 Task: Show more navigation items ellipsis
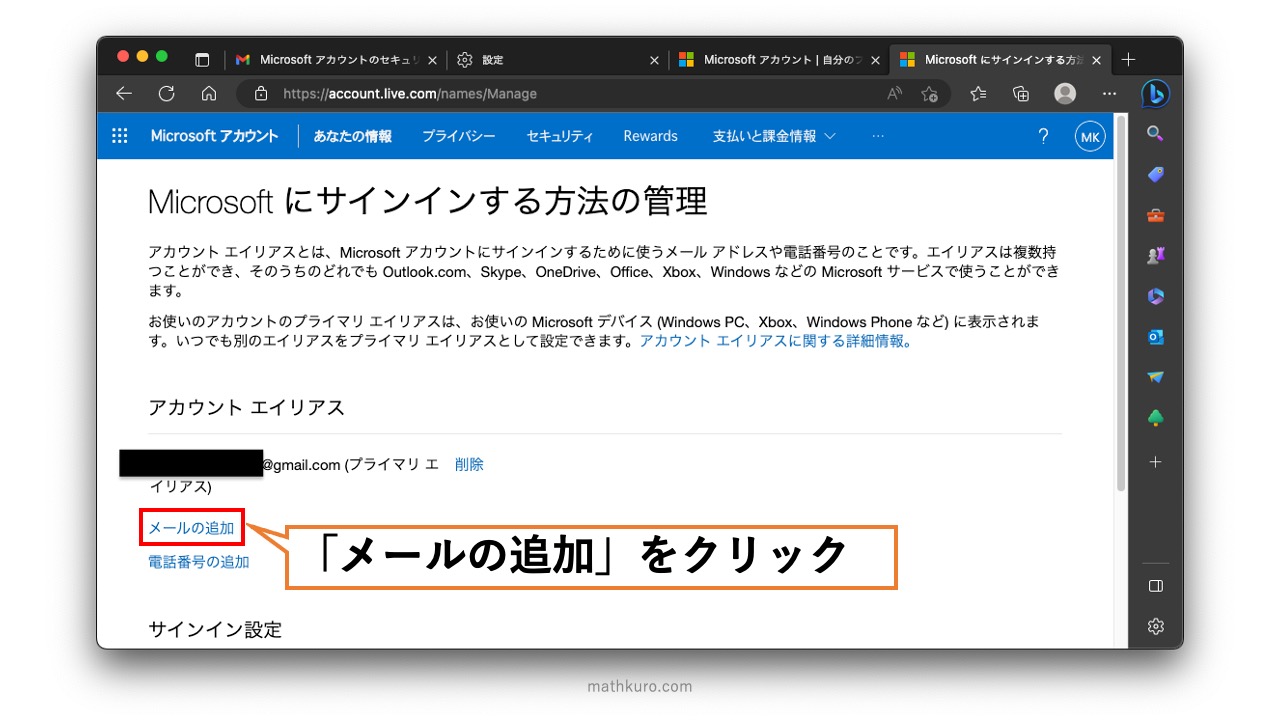pyautogui.click(x=878, y=136)
